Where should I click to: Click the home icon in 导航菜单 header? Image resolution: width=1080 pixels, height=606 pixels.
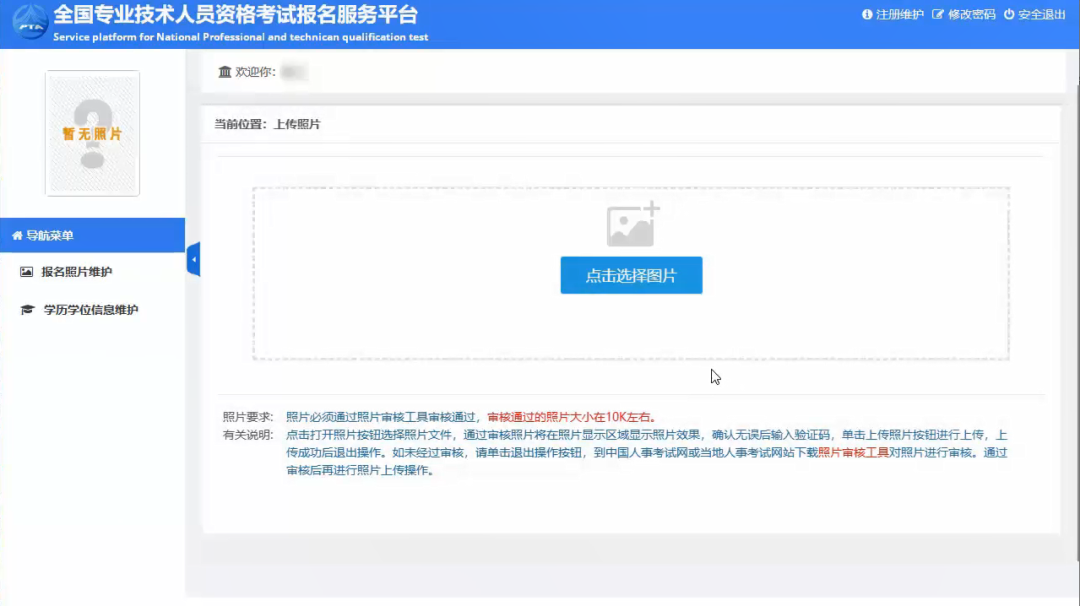click(x=16, y=236)
